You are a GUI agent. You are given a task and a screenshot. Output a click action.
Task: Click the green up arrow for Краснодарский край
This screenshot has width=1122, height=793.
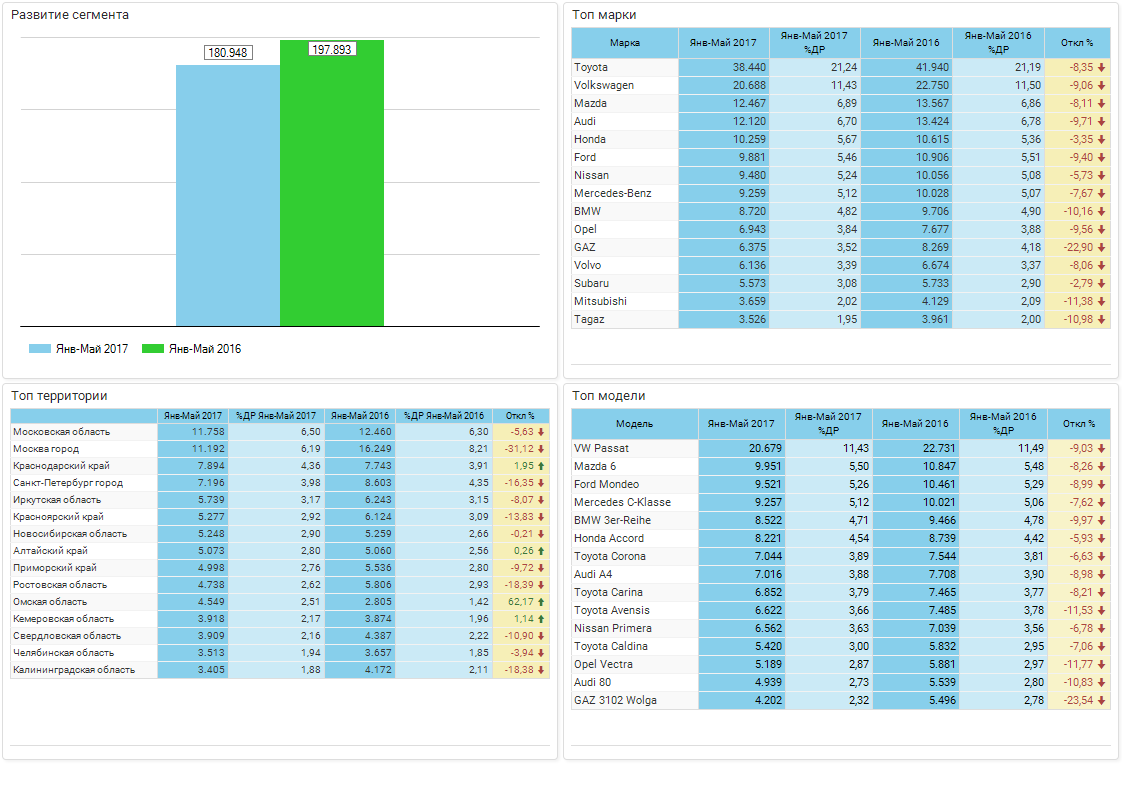(x=541, y=466)
